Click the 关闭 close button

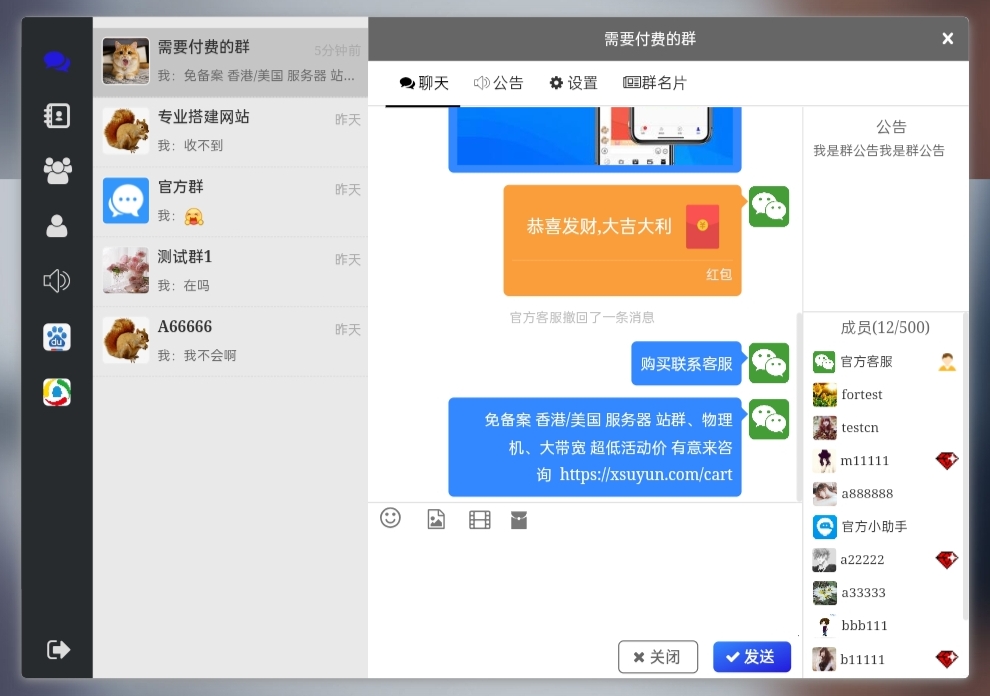tap(657, 657)
